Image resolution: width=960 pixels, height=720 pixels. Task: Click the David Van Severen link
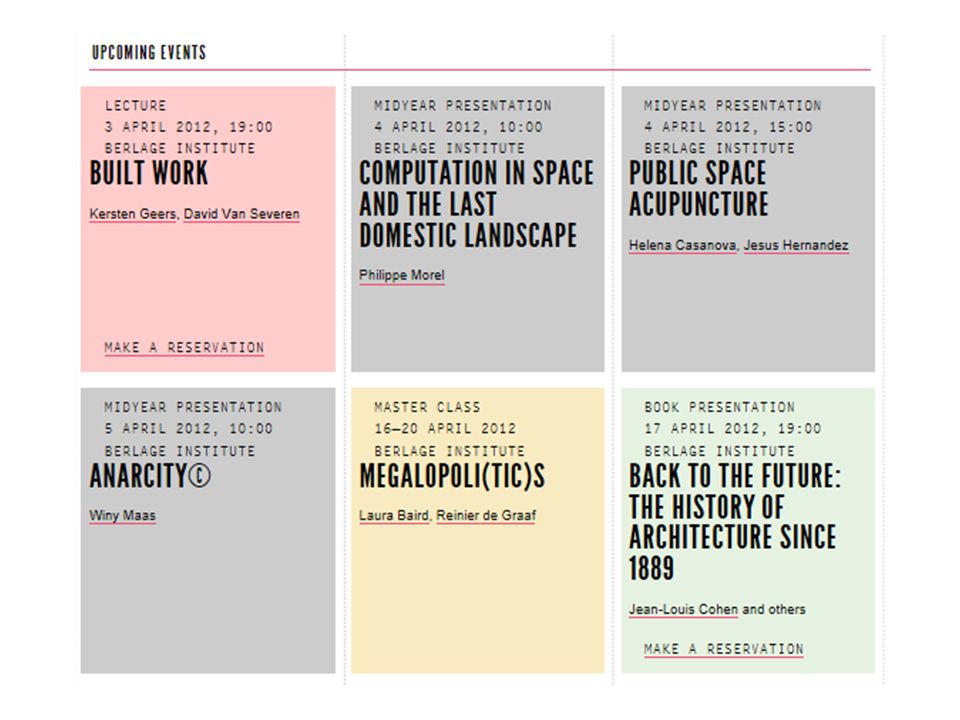point(242,214)
